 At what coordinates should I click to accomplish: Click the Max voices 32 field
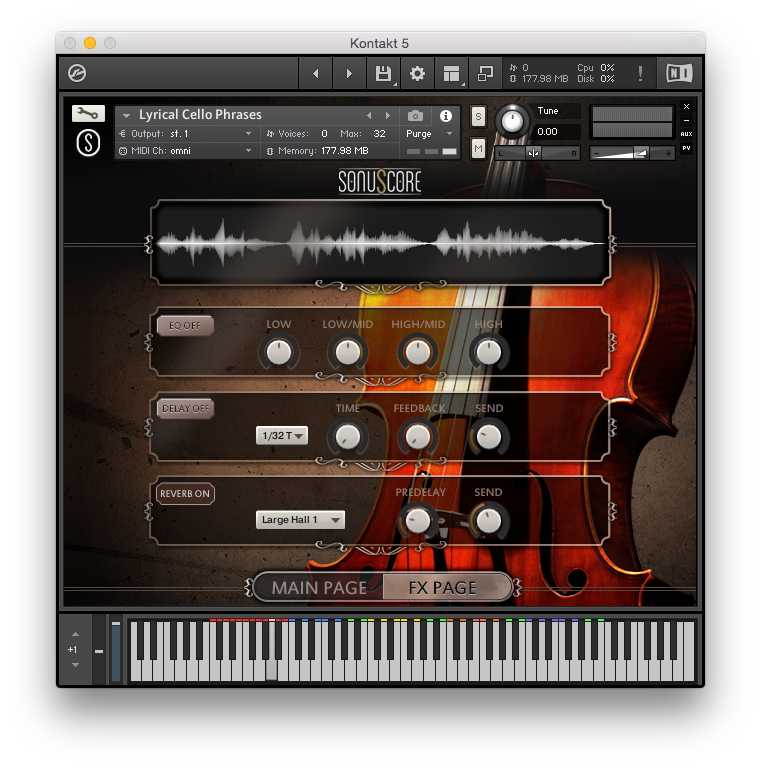click(x=380, y=134)
